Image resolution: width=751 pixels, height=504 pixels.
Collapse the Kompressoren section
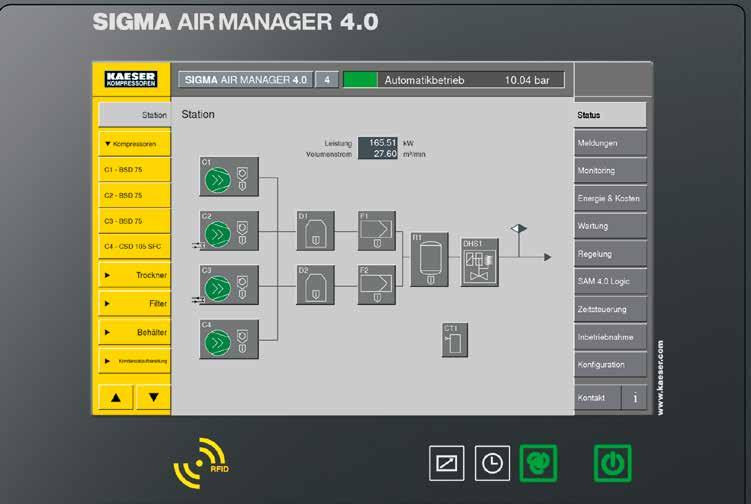[x=134, y=144]
